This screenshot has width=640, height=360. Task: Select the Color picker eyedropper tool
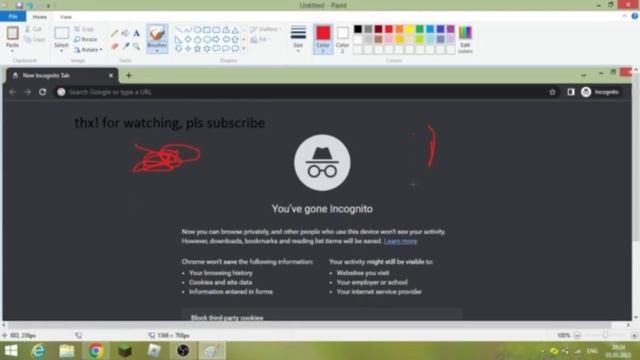pos(126,46)
